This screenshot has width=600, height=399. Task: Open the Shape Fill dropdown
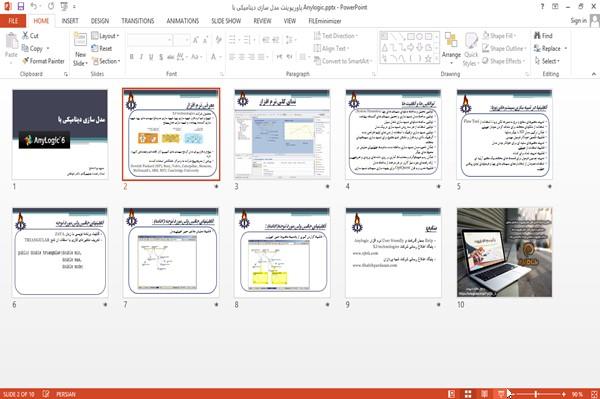coord(499,36)
